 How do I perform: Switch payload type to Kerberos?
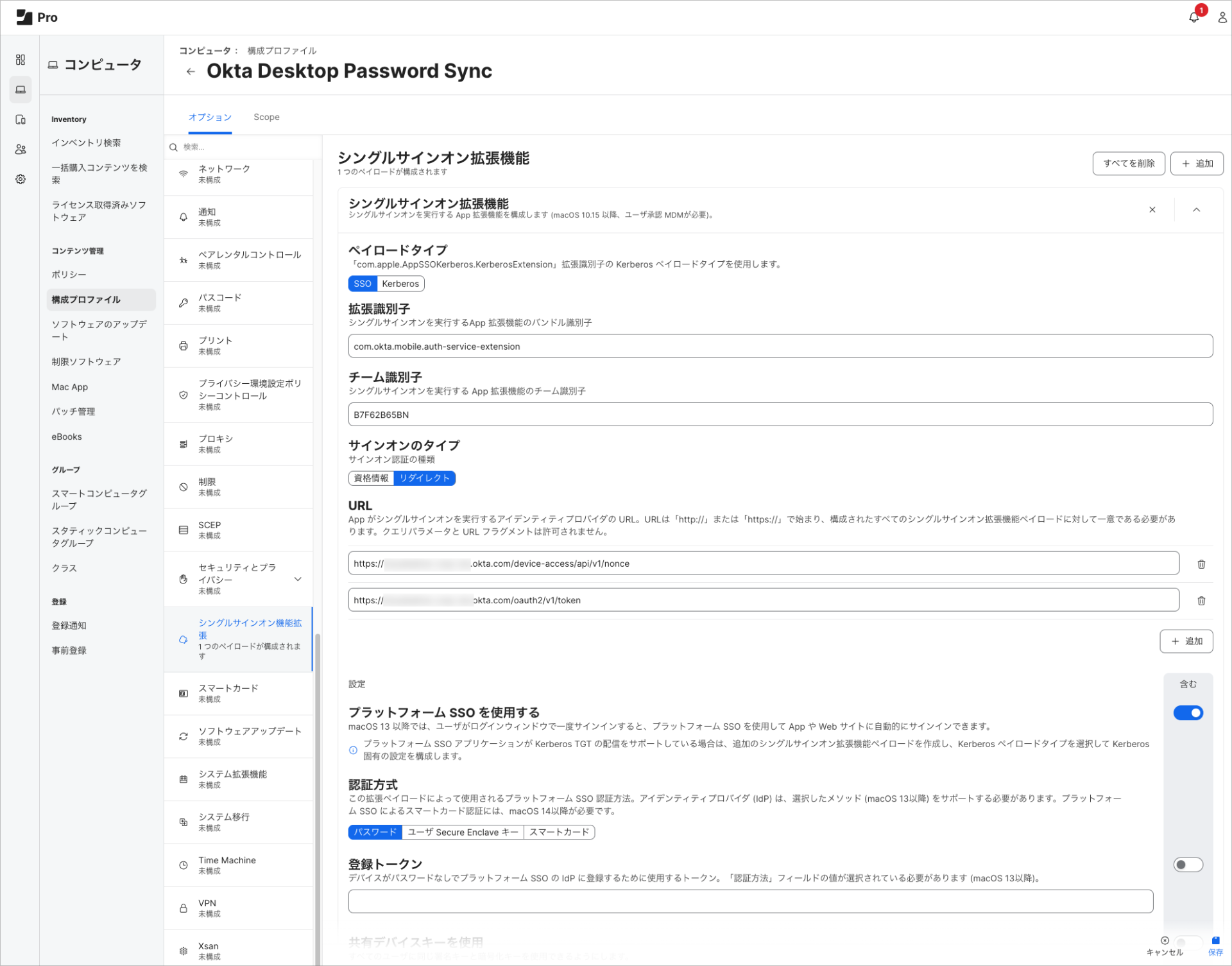(x=400, y=283)
